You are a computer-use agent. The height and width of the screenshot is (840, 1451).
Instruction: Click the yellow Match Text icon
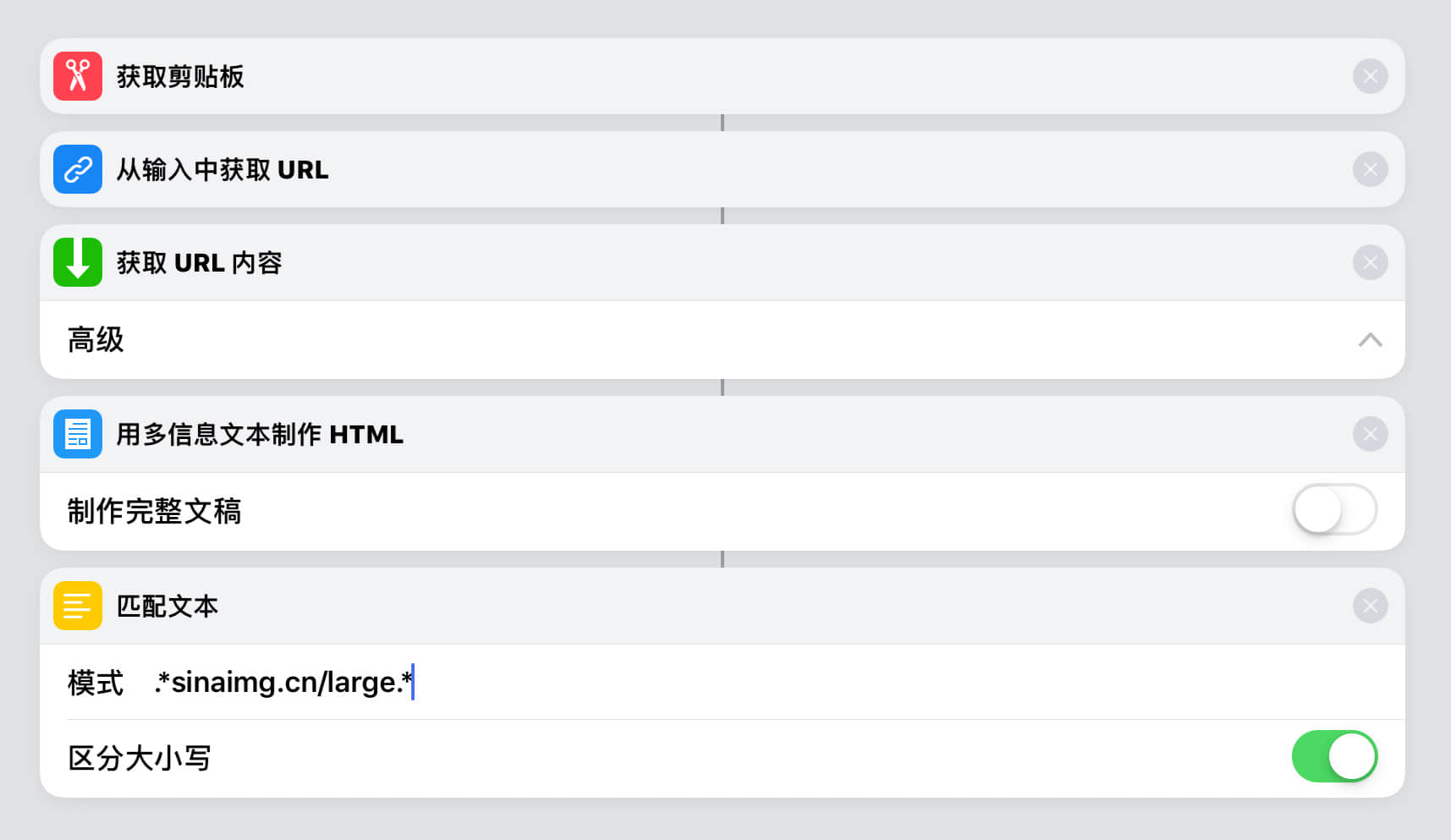pos(78,606)
